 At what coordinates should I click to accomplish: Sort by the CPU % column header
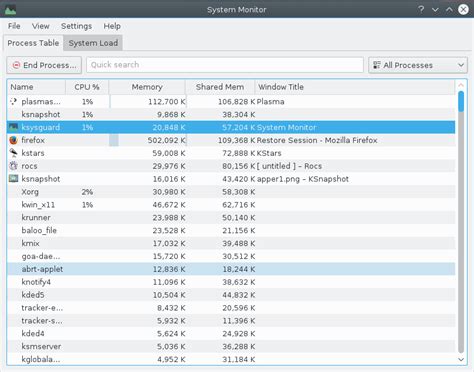(x=87, y=87)
